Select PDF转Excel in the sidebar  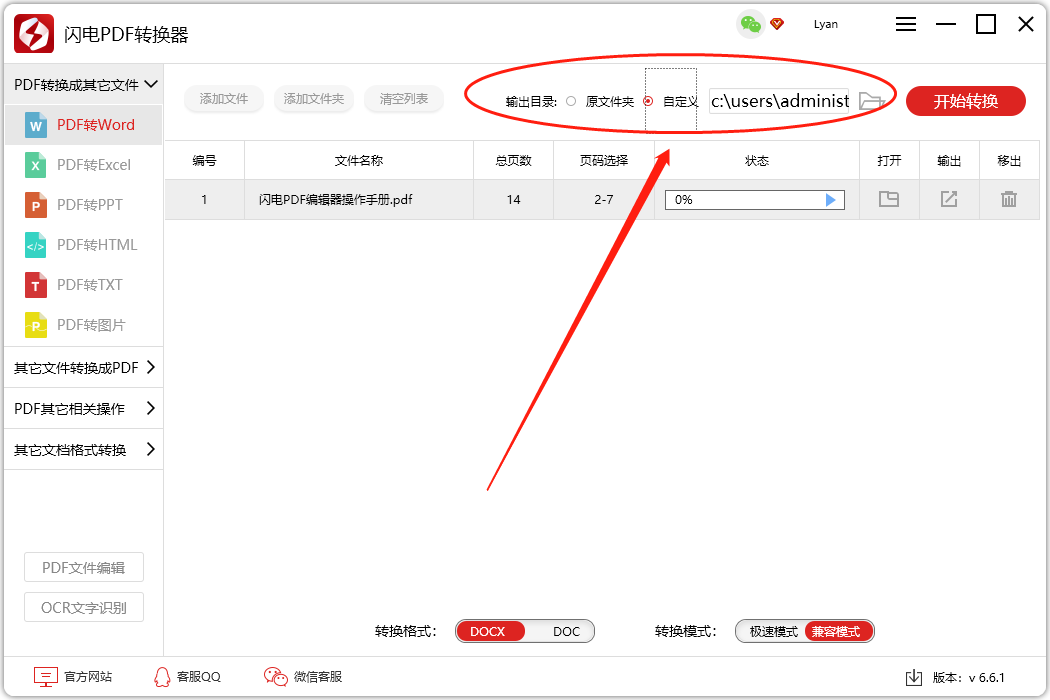coord(93,165)
